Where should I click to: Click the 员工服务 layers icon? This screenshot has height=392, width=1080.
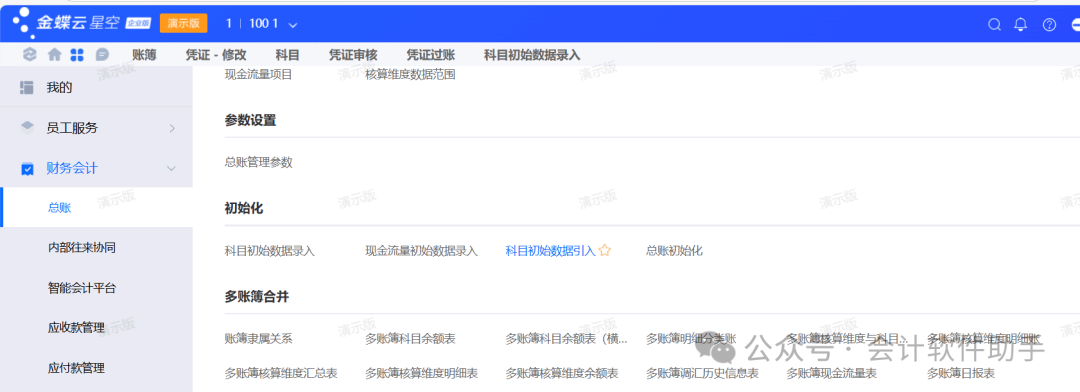click(x=27, y=127)
